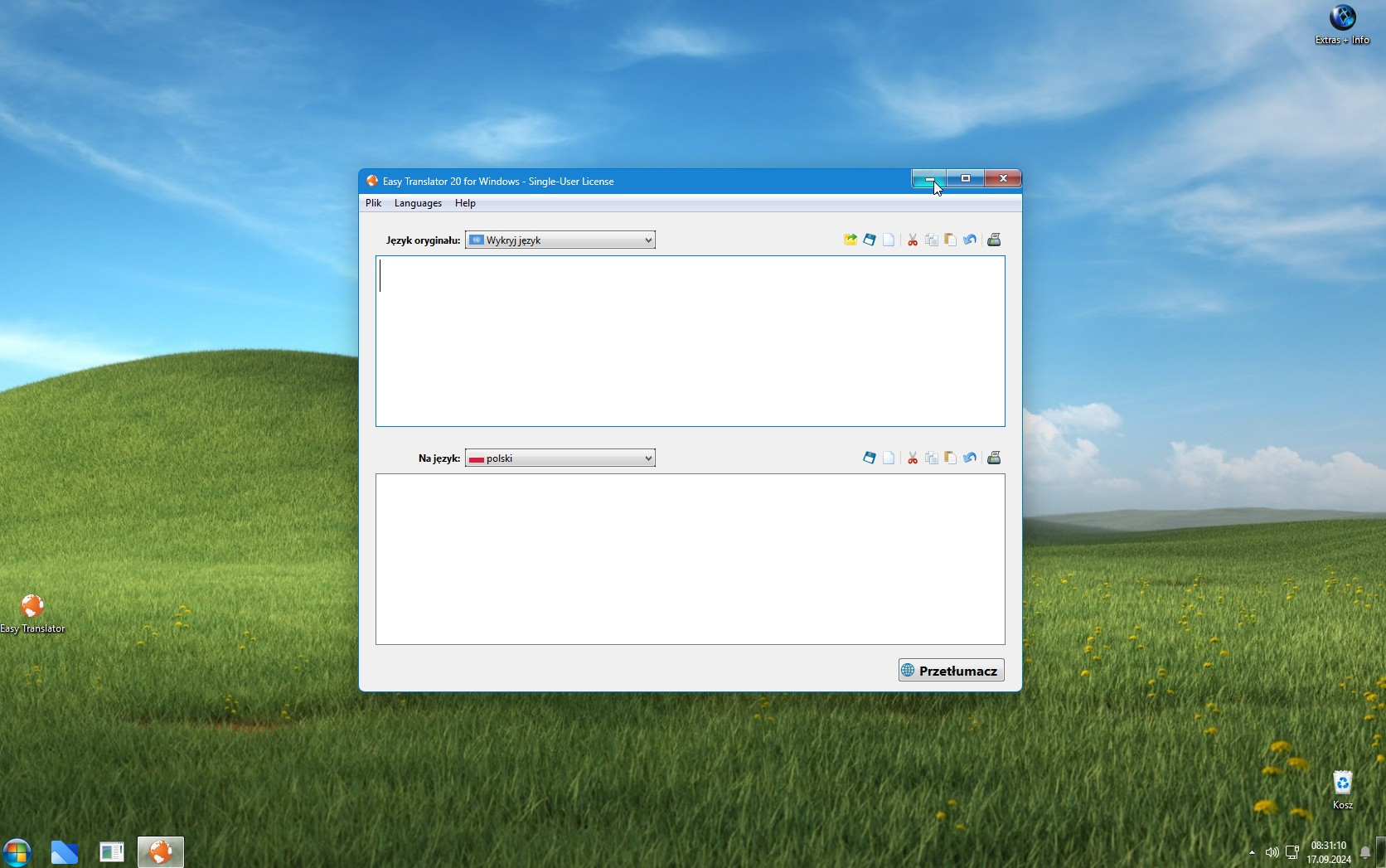Save the source text with the floppy disk icon
This screenshot has height=868, width=1386.
tap(870, 240)
